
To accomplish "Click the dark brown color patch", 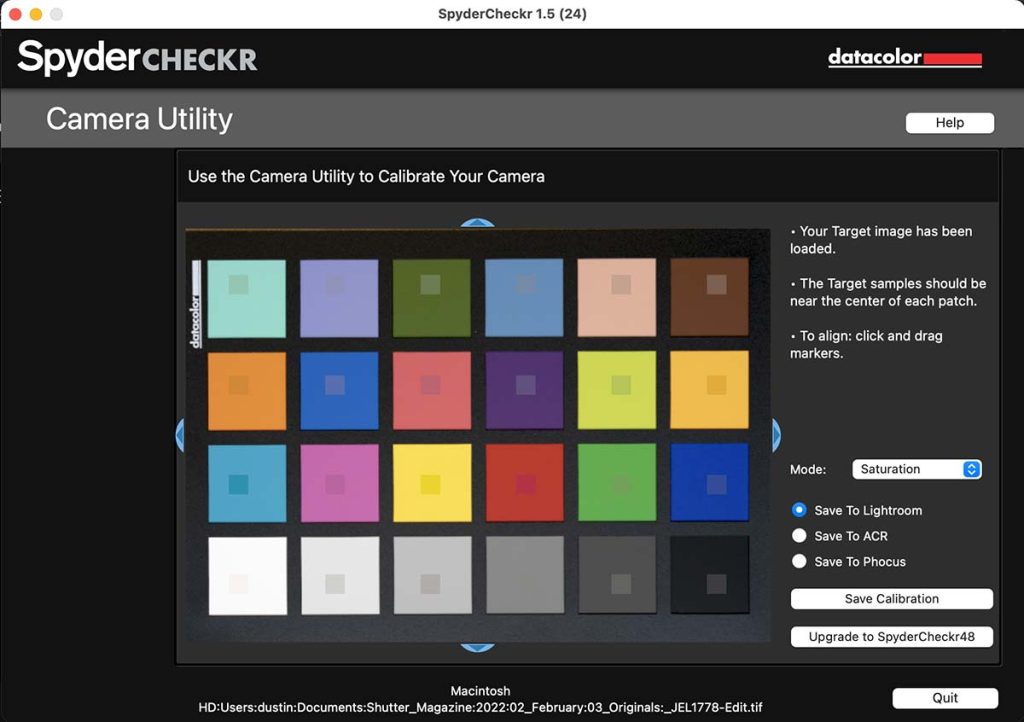I will point(709,297).
